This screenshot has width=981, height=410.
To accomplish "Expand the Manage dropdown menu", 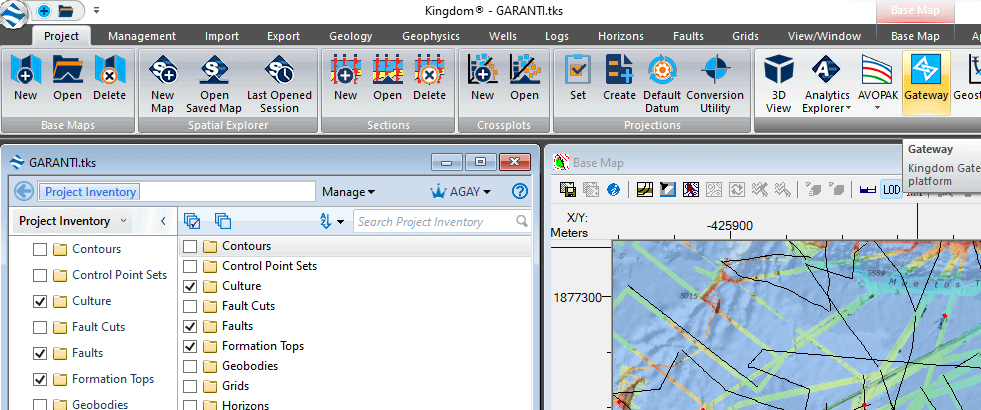I will pyautogui.click(x=349, y=192).
